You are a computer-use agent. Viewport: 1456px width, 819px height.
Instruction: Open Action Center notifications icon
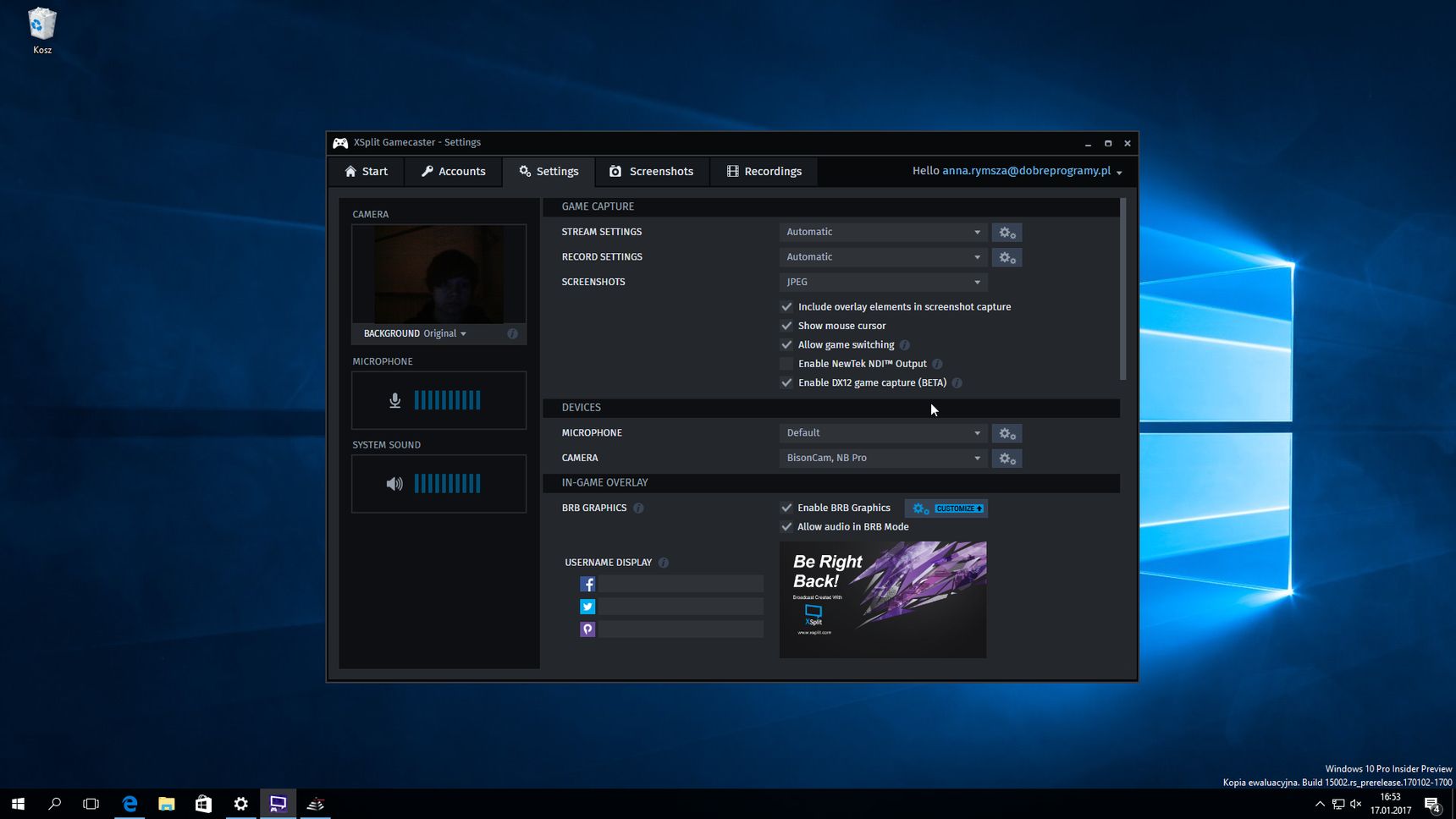coord(1432,805)
